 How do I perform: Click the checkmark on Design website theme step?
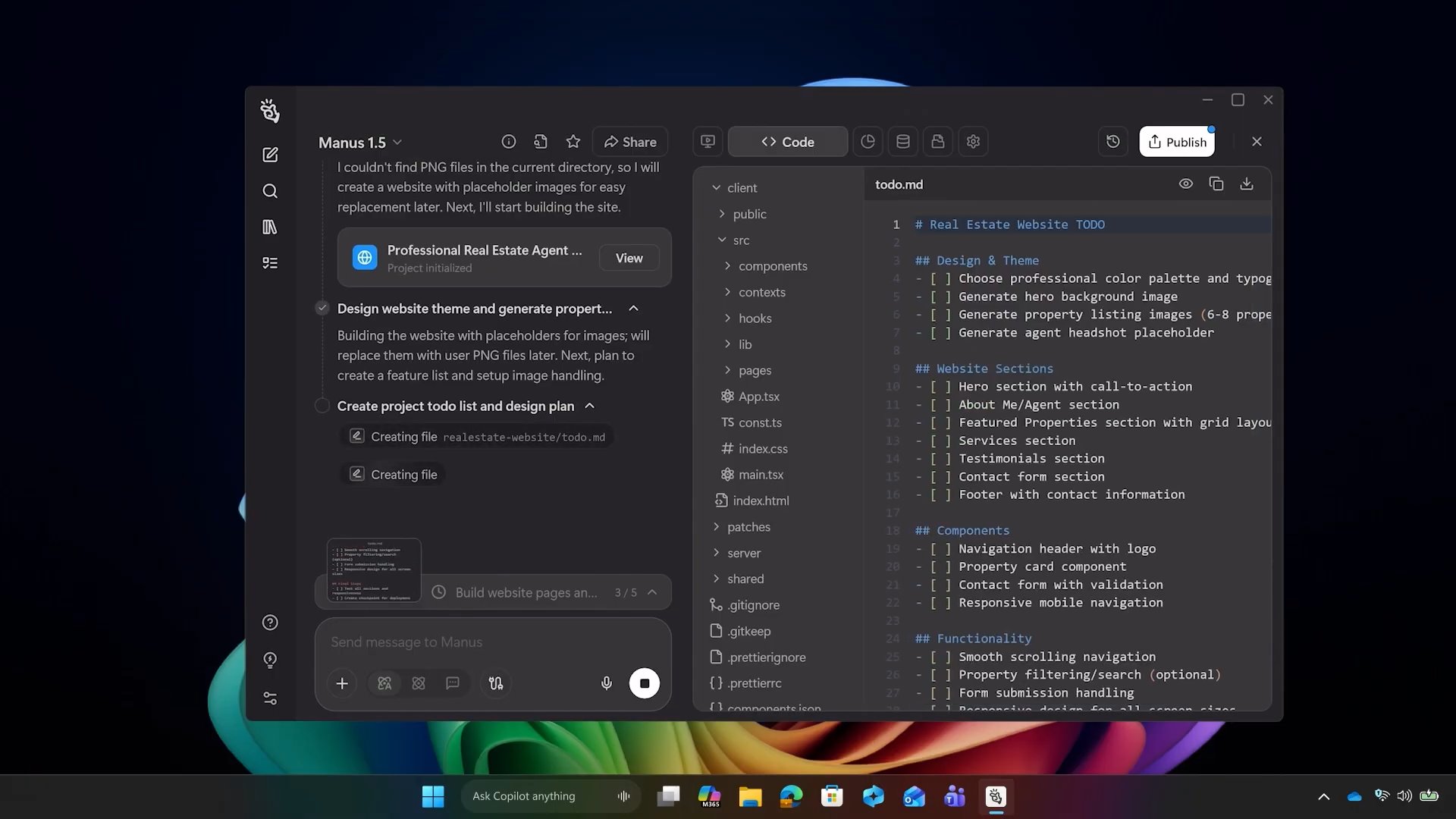pyautogui.click(x=322, y=308)
